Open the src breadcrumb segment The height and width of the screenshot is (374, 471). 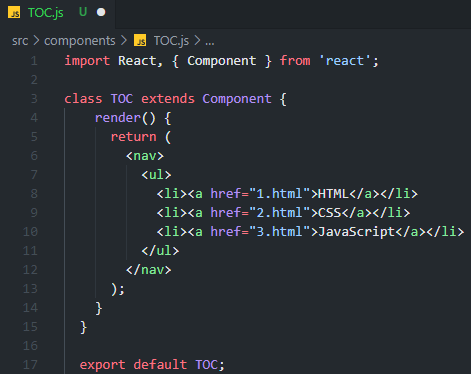20,41
